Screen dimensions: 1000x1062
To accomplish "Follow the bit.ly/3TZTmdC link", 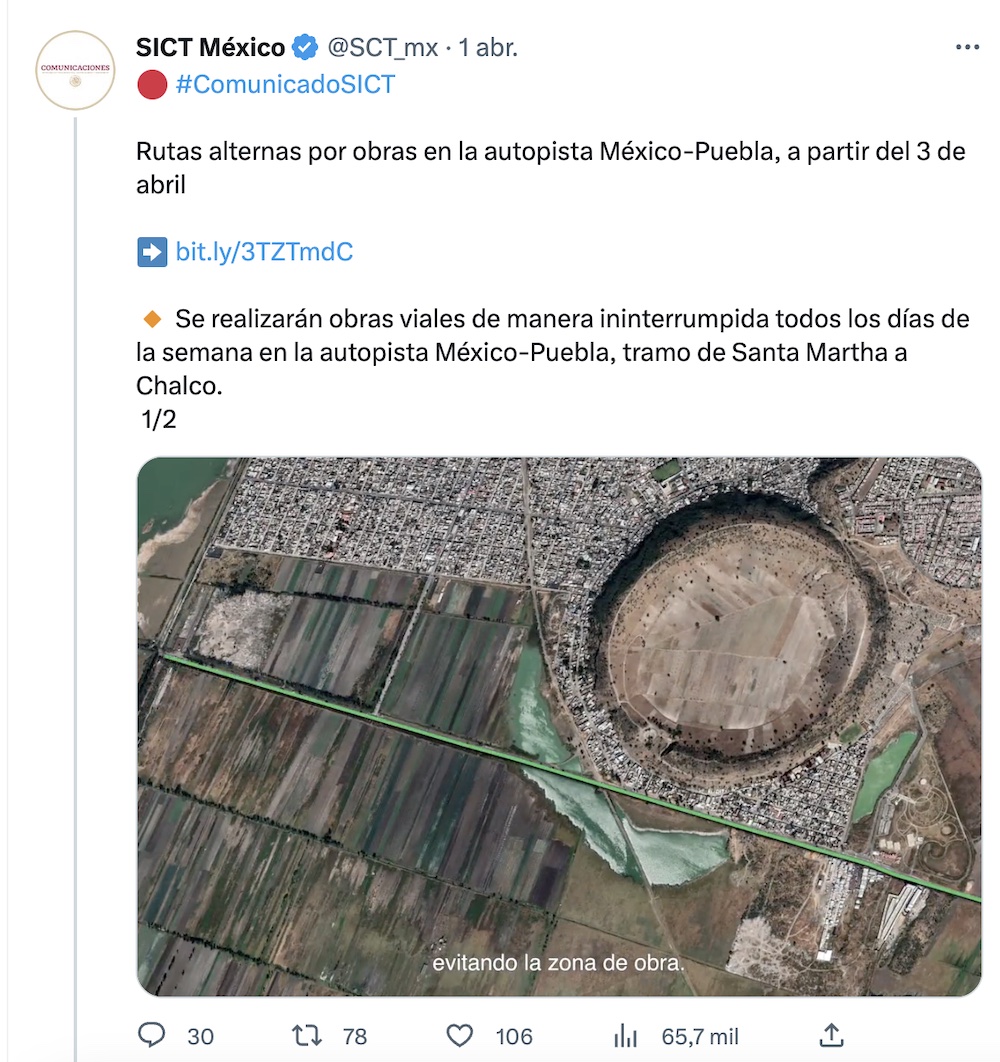I will coord(264,252).
